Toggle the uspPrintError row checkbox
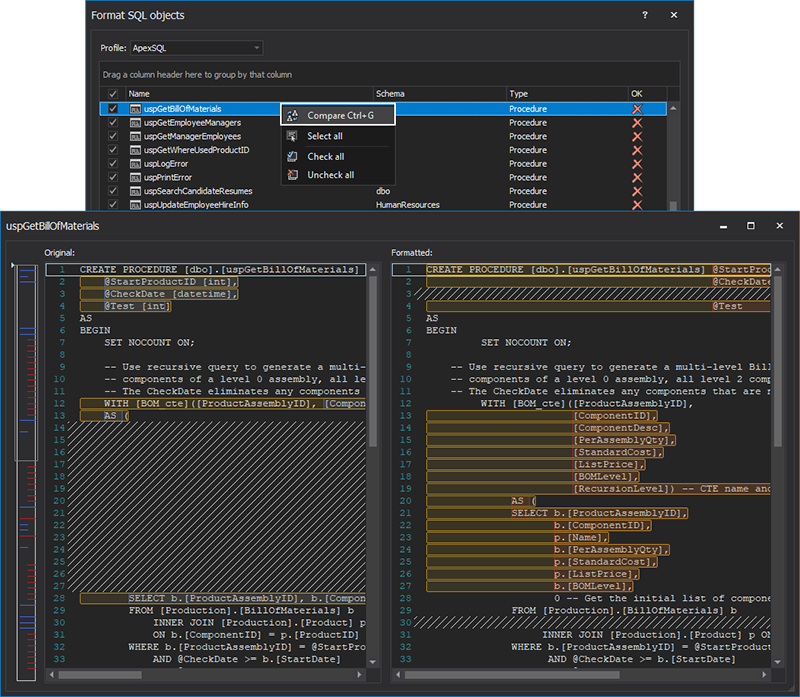Screen dimensions: 800x697 (113, 178)
